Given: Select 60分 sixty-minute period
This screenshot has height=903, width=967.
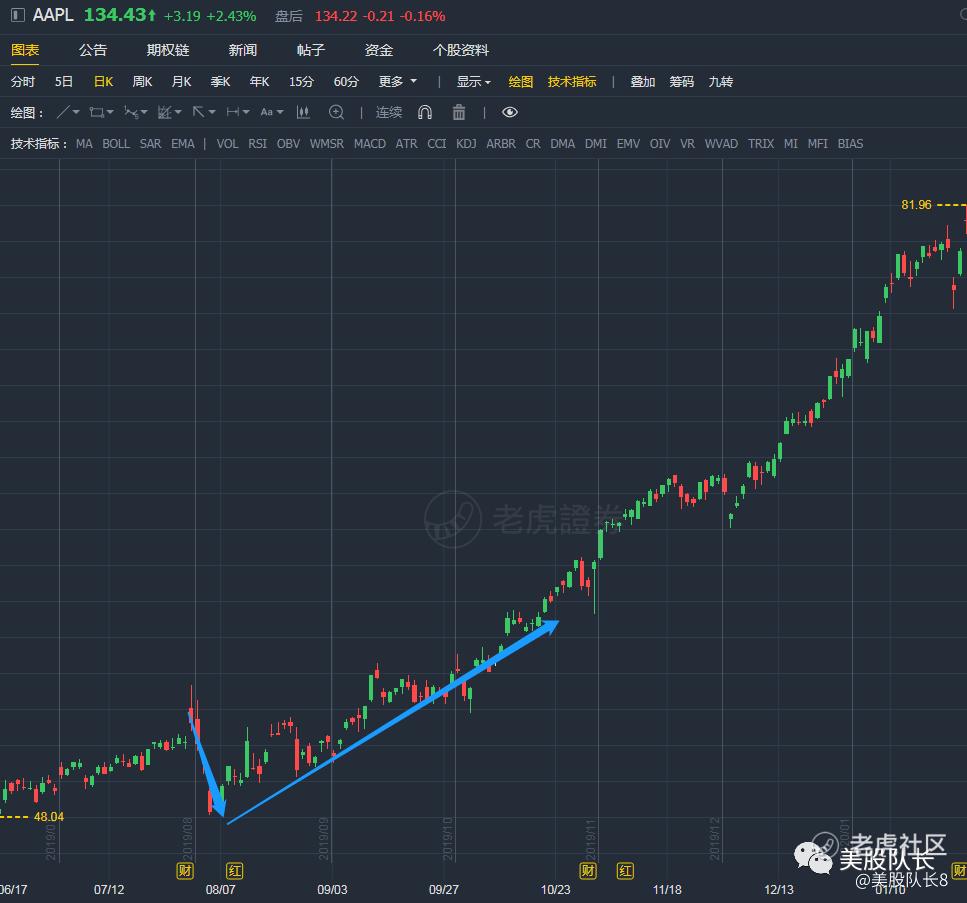Looking at the screenshot, I should (x=346, y=81).
